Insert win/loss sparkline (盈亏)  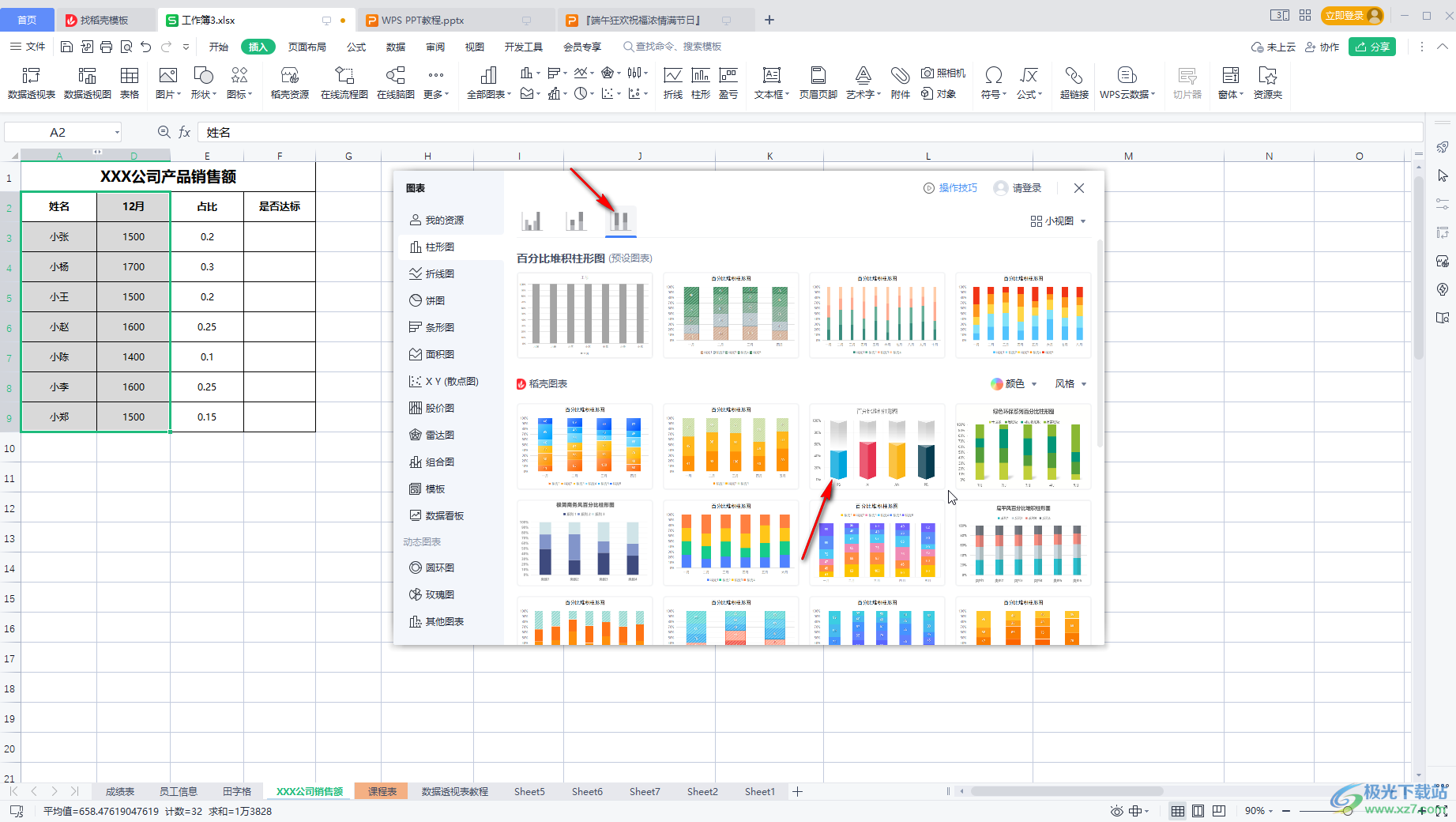pos(728,82)
